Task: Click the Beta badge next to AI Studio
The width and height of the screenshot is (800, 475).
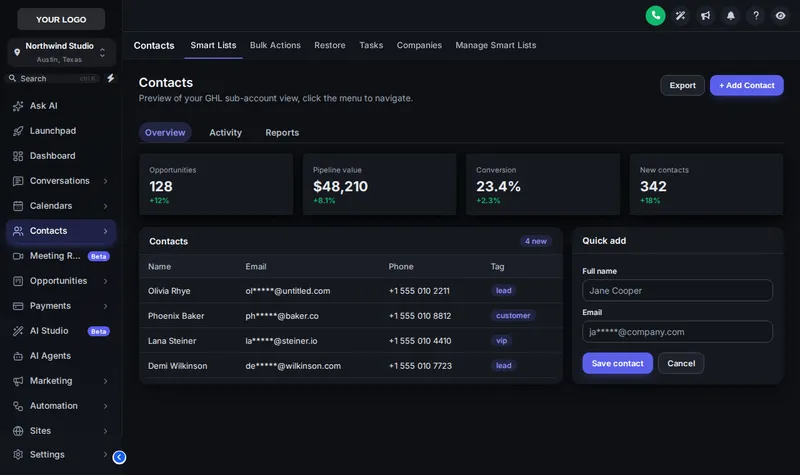Action: pyautogui.click(x=98, y=331)
